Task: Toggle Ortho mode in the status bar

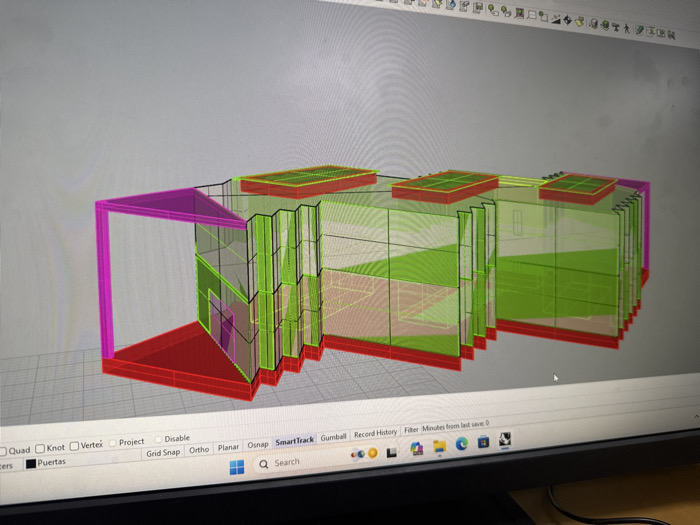Action: point(199,450)
